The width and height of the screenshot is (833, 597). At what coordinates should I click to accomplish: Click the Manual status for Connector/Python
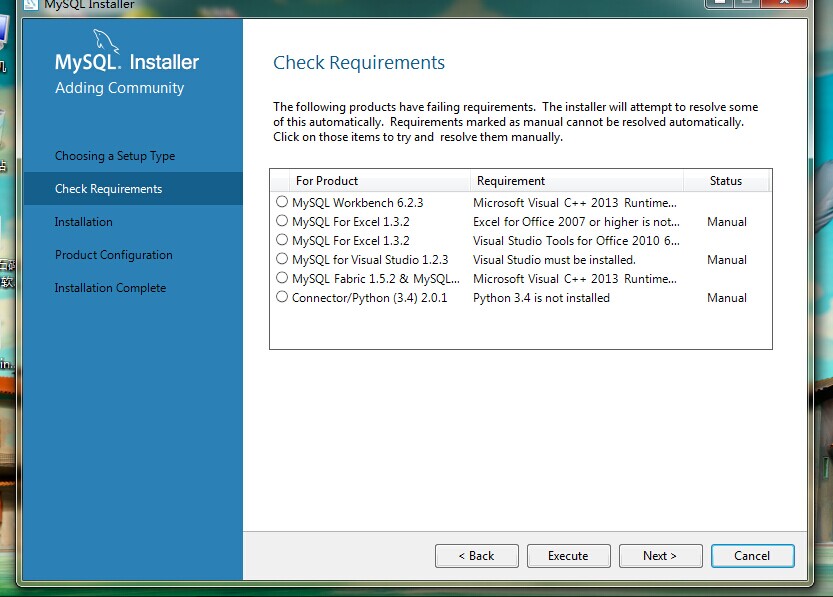(x=727, y=298)
